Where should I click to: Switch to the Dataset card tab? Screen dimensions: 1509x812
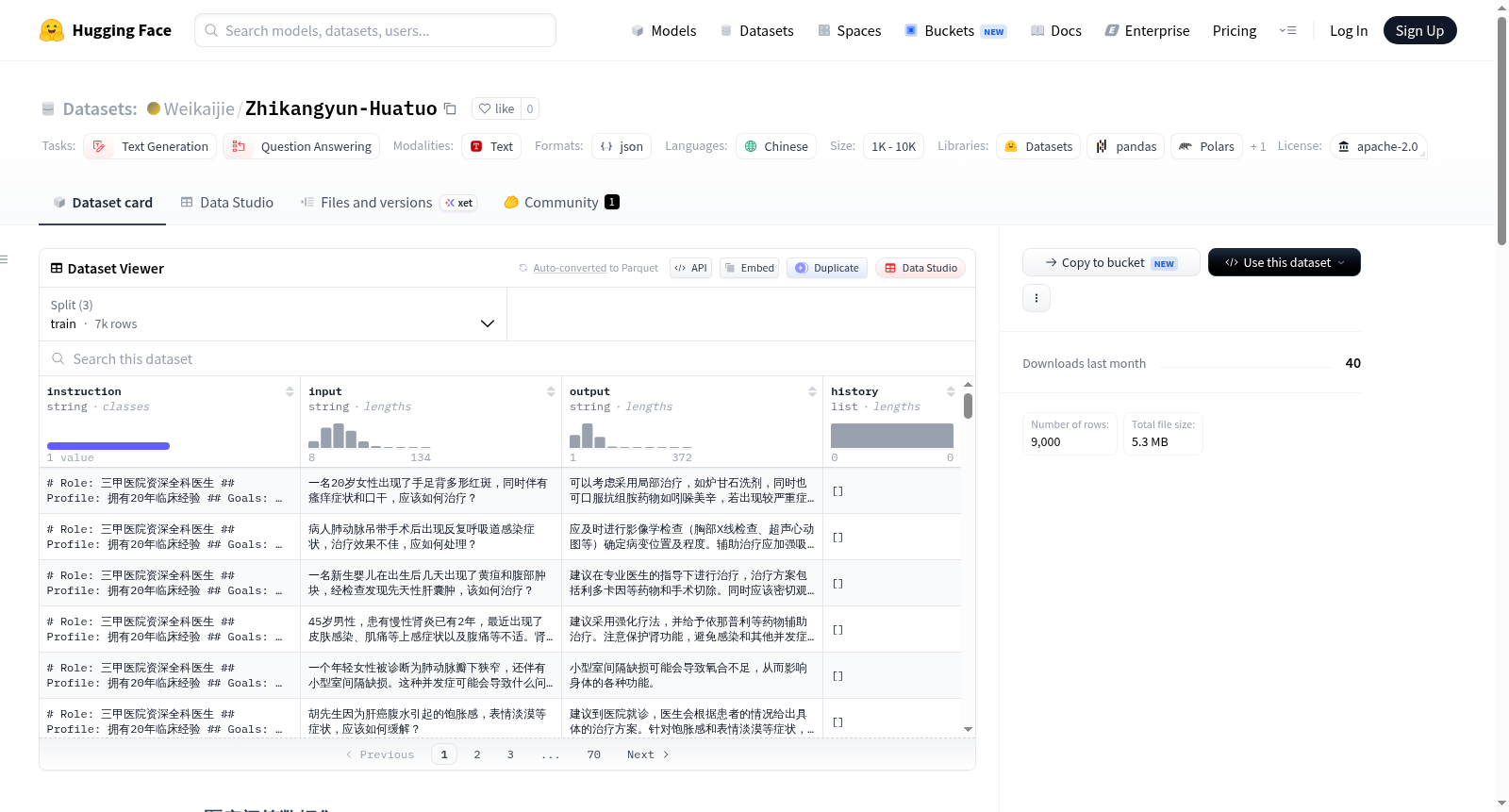[103, 203]
